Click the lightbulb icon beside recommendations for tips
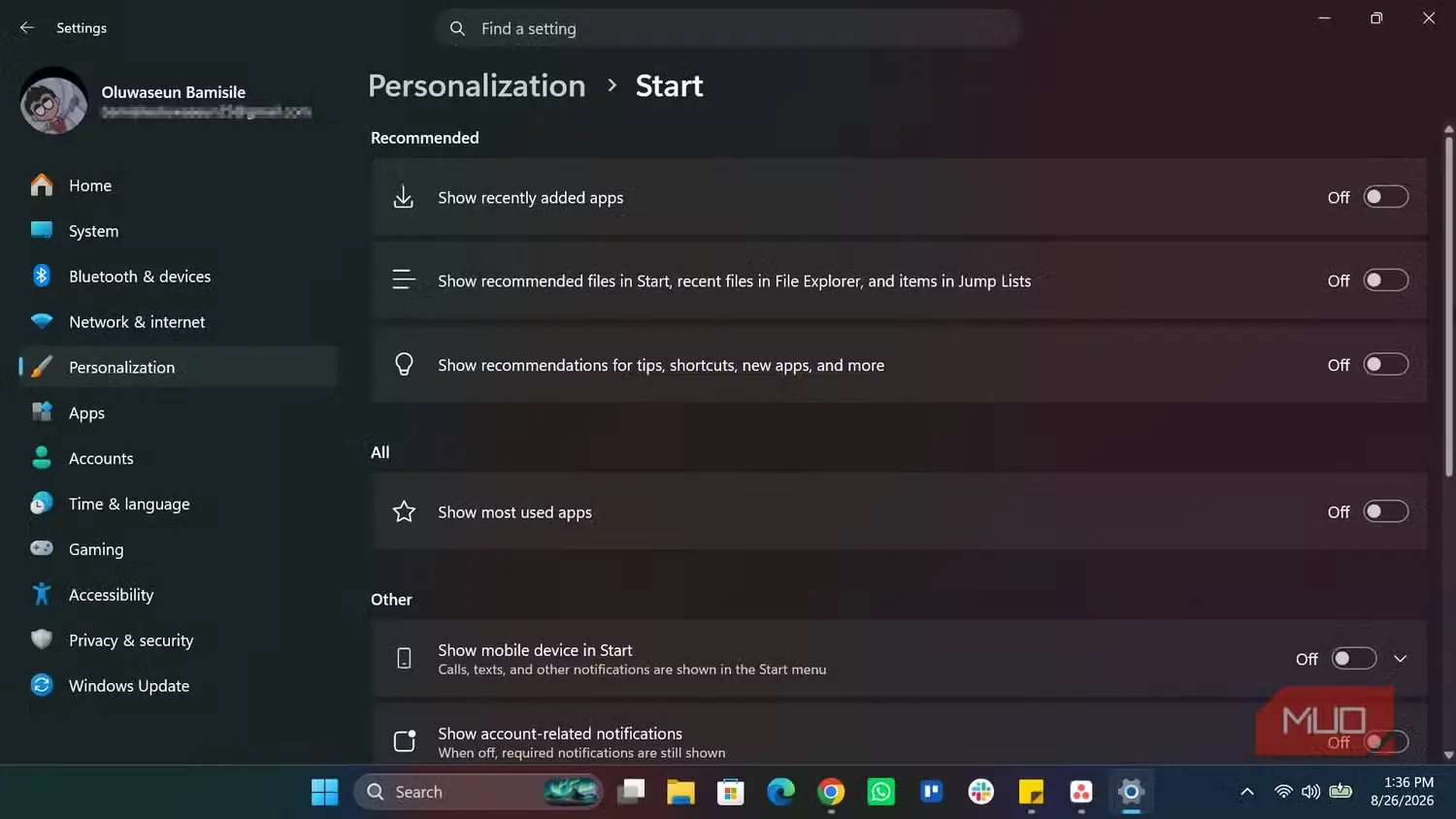This screenshot has height=819, width=1456. click(x=404, y=365)
